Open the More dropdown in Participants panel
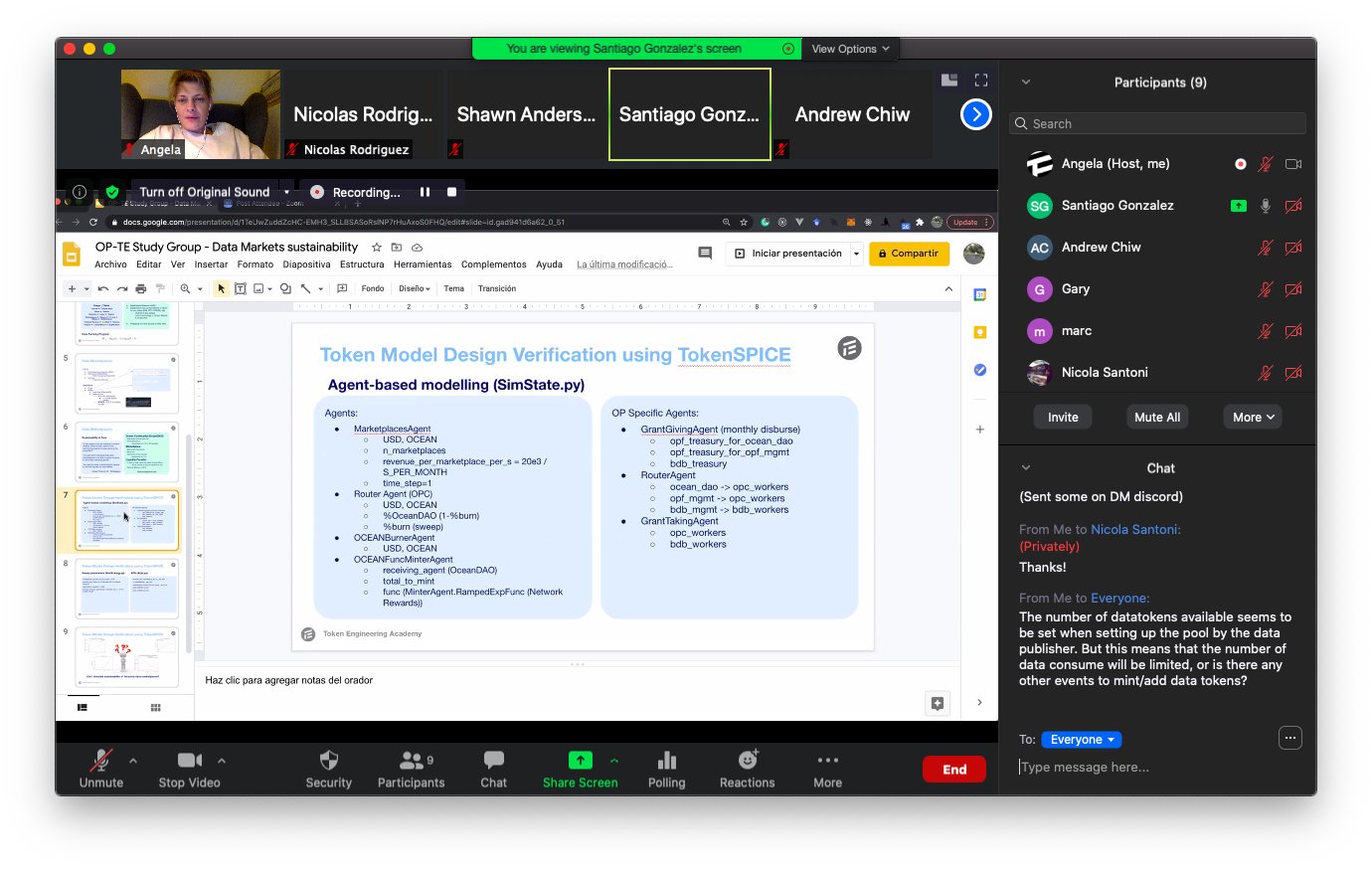Viewport: 1372px width, 869px height. (x=1253, y=418)
